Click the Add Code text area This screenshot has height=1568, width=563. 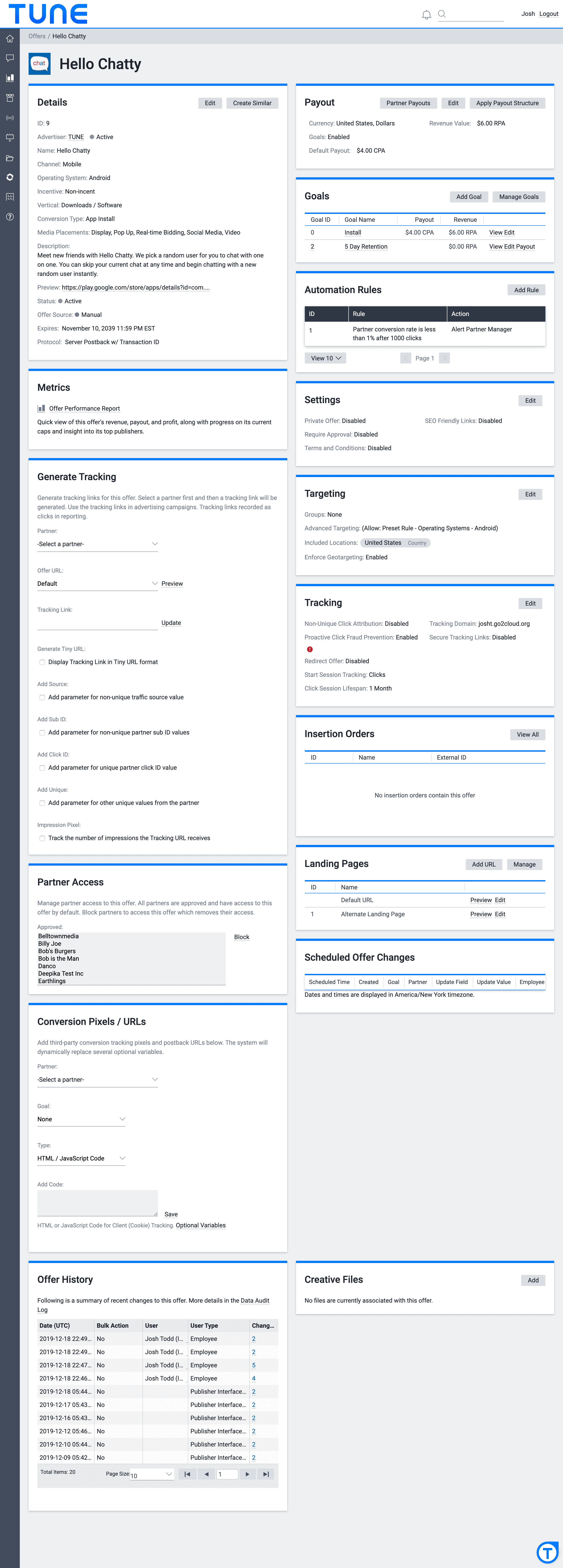pos(97,1203)
